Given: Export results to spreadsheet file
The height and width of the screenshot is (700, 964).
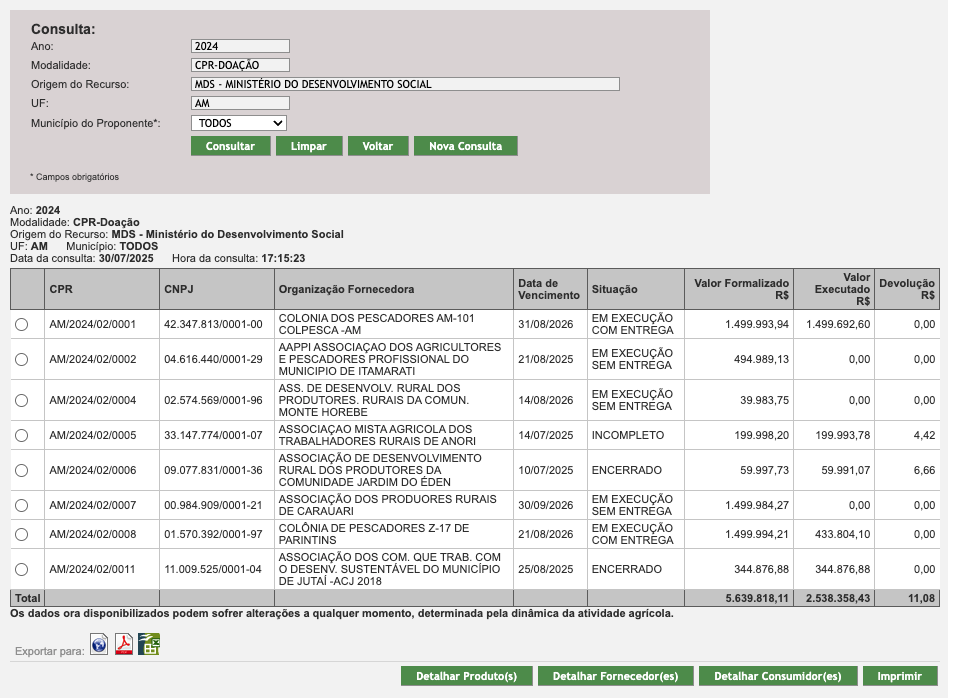Looking at the screenshot, I should (x=149, y=644).
